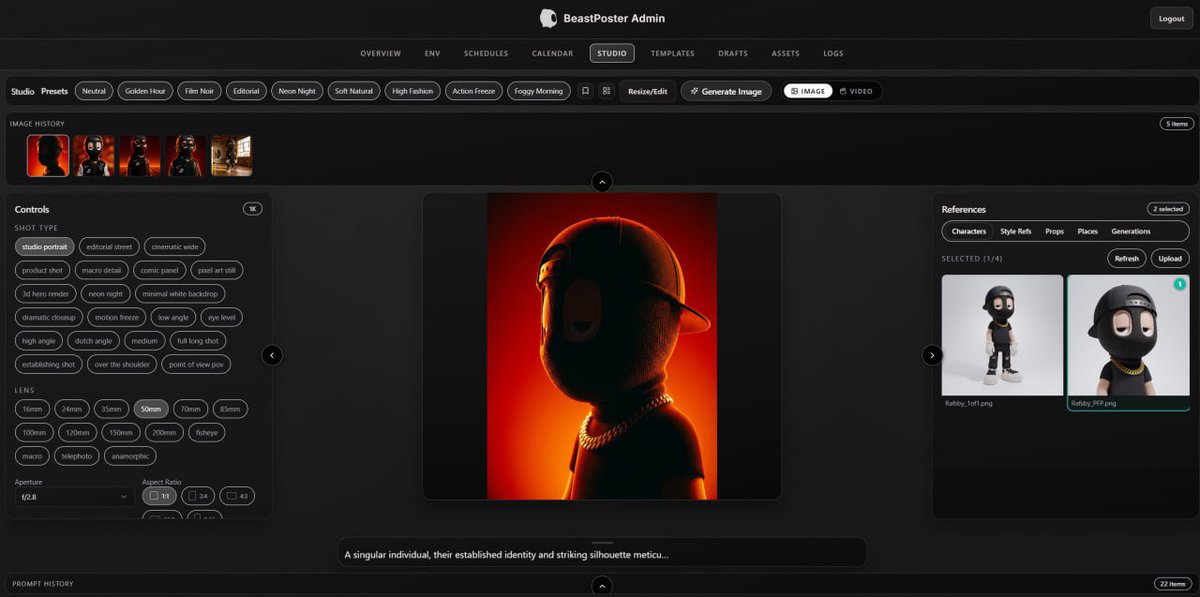The width and height of the screenshot is (1200, 597).
Task: Select the anamorphic lens chip
Action: [130, 456]
